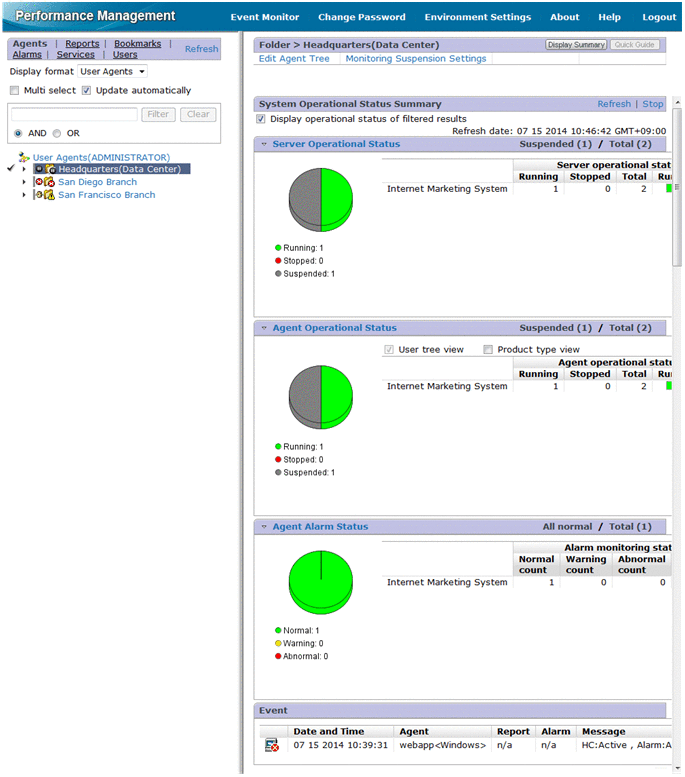Click the Agent Alarm Status pie chart
The image size is (685, 777).
pos(321,583)
